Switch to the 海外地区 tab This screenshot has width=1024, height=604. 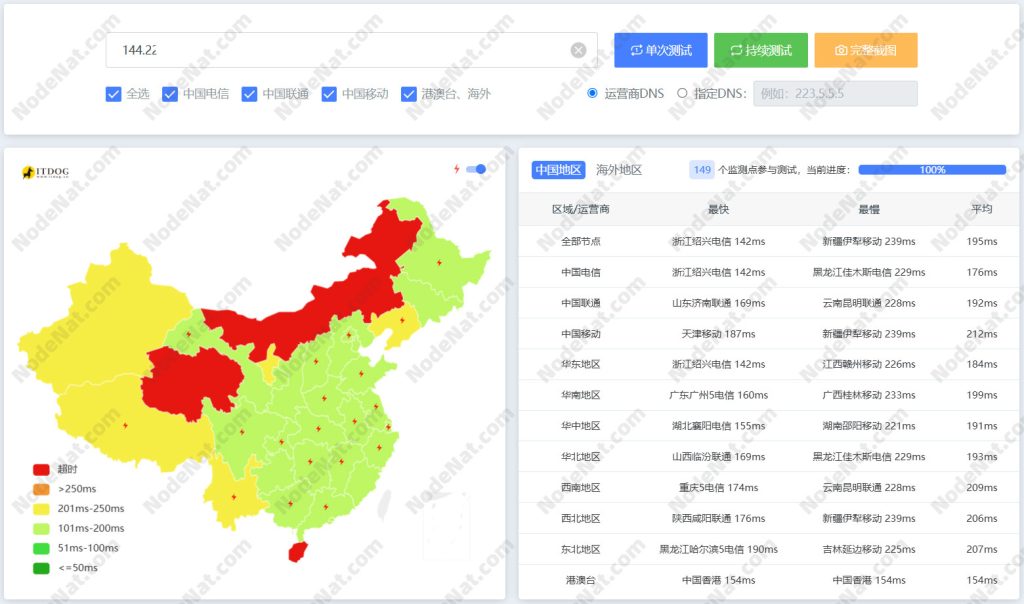(x=618, y=170)
